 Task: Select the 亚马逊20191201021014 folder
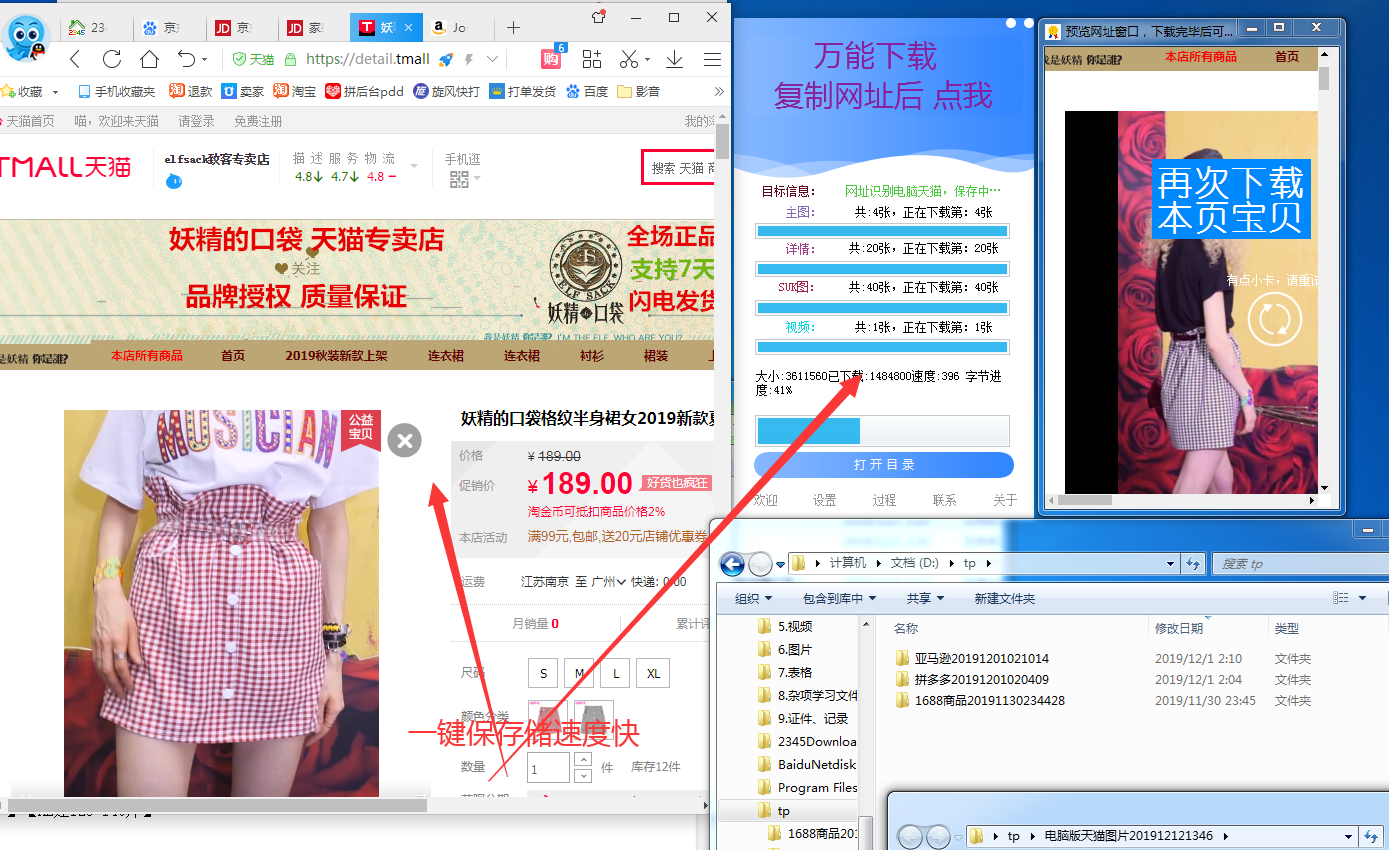pyautogui.click(x=971, y=658)
